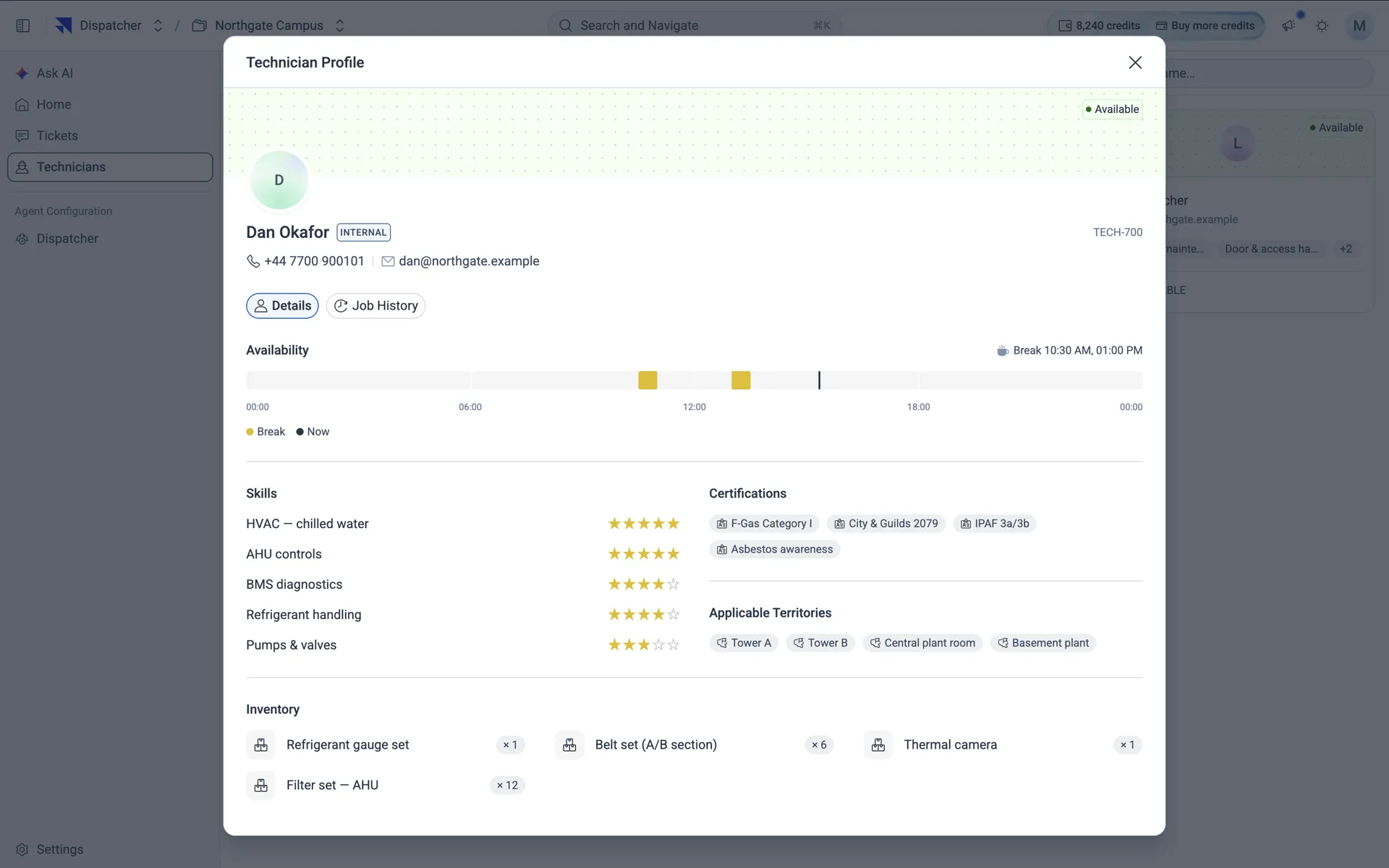1389x868 pixels.
Task: Open Ask AI in the sidebar
Action: 110,73
